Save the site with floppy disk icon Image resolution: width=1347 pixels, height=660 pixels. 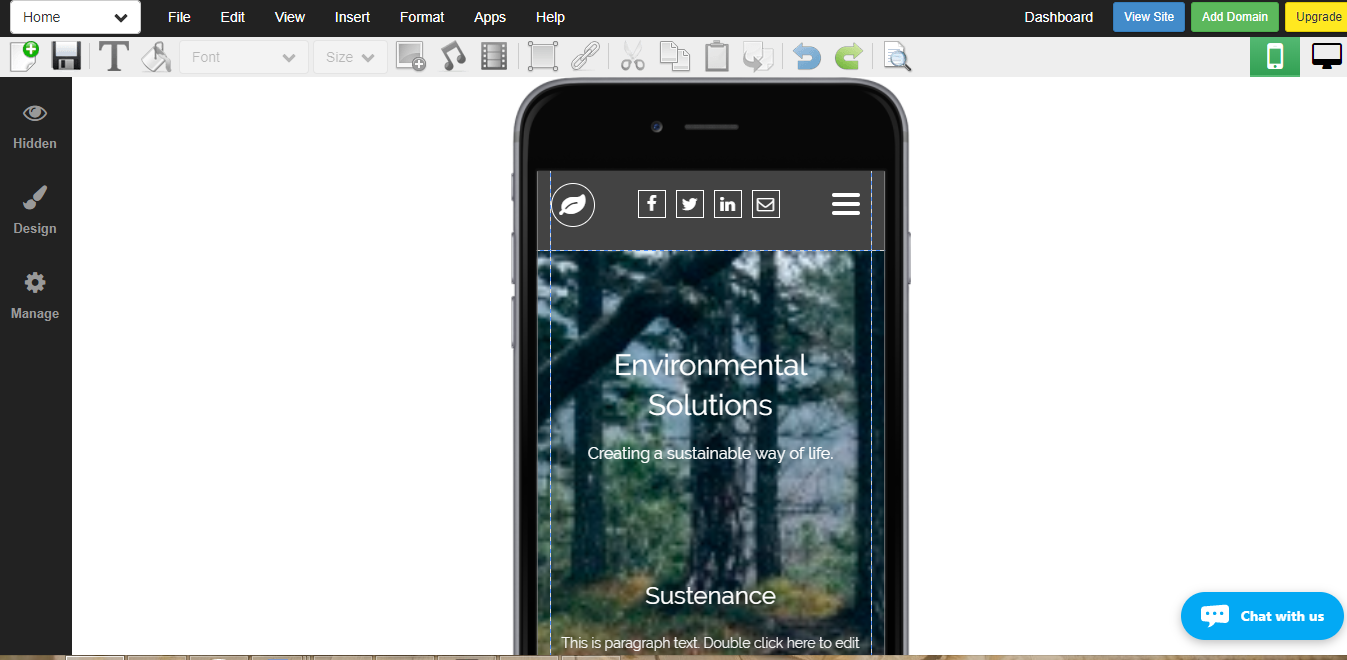67,56
